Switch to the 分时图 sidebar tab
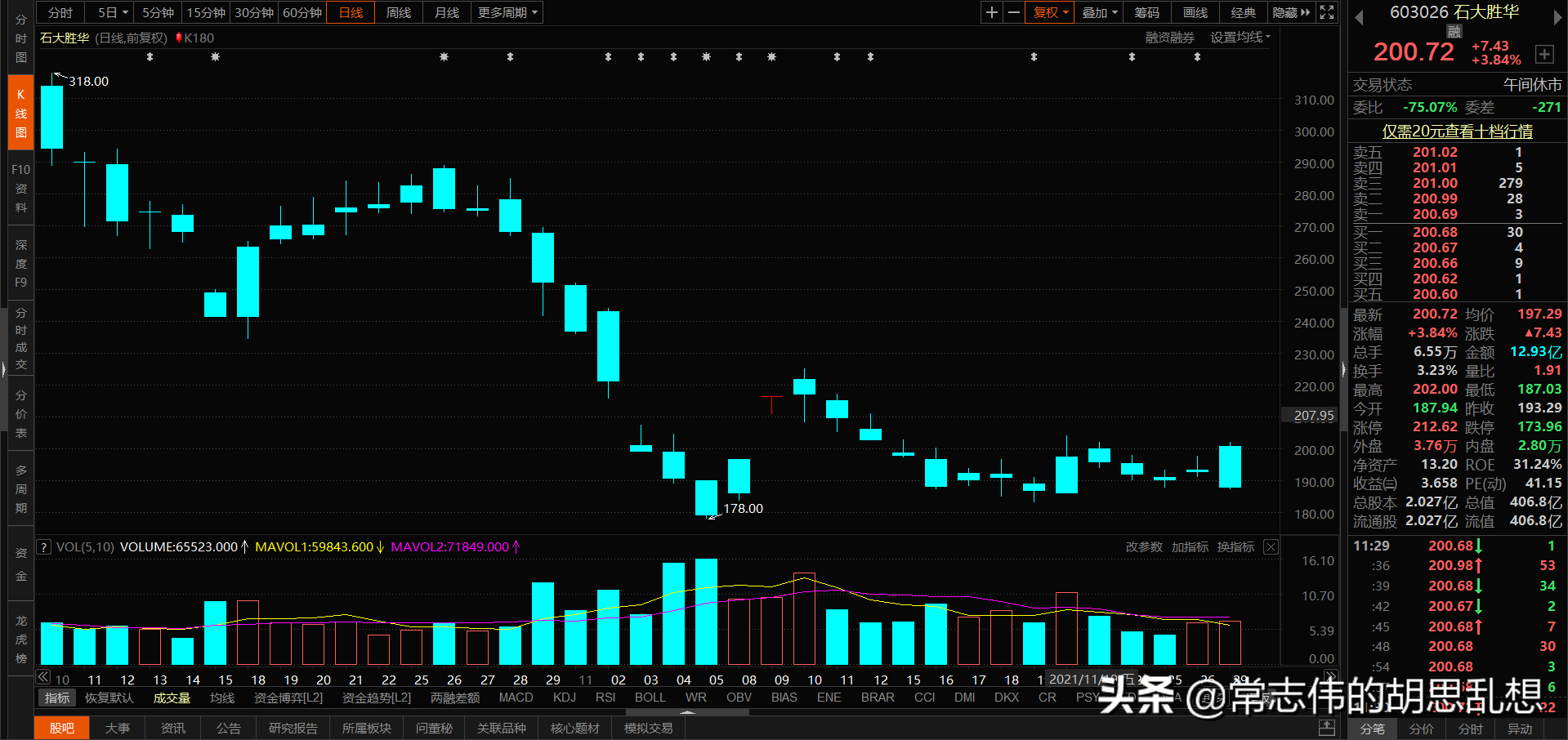Image resolution: width=1568 pixels, height=740 pixels. pos(20,37)
